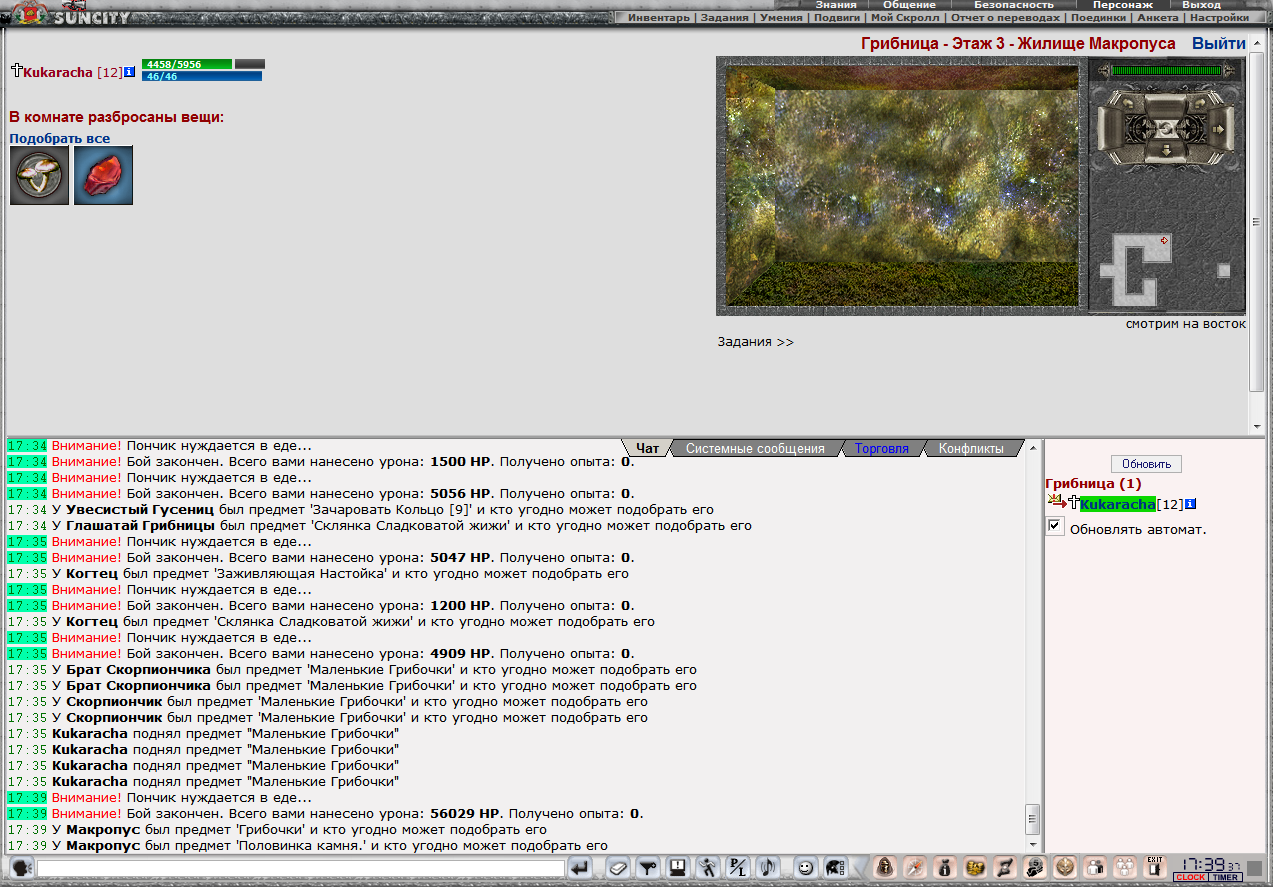Pick up the mushroom item in the room
The height and width of the screenshot is (887, 1273).
click(x=39, y=176)
